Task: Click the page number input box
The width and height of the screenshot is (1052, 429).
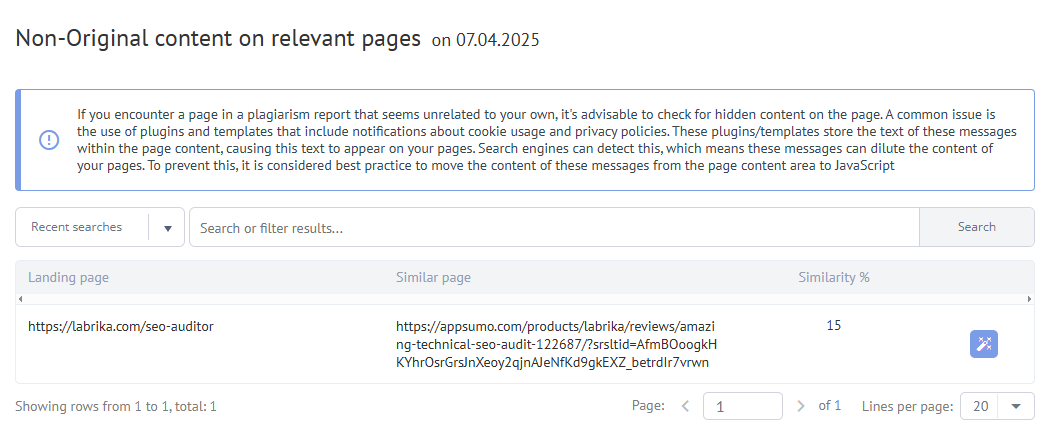Action: point(742,406)
